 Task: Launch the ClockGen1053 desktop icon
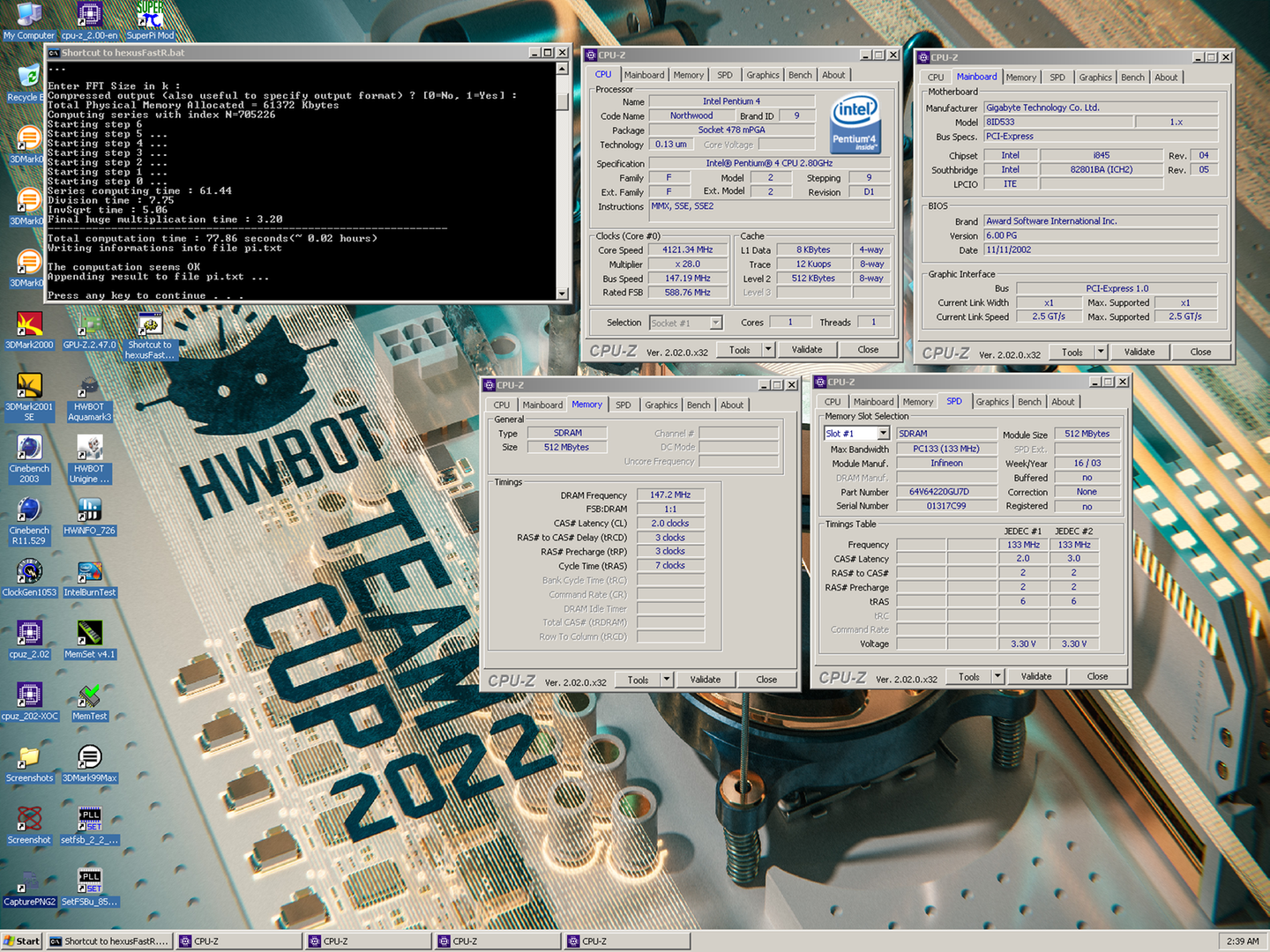click(x=29, y=577)
